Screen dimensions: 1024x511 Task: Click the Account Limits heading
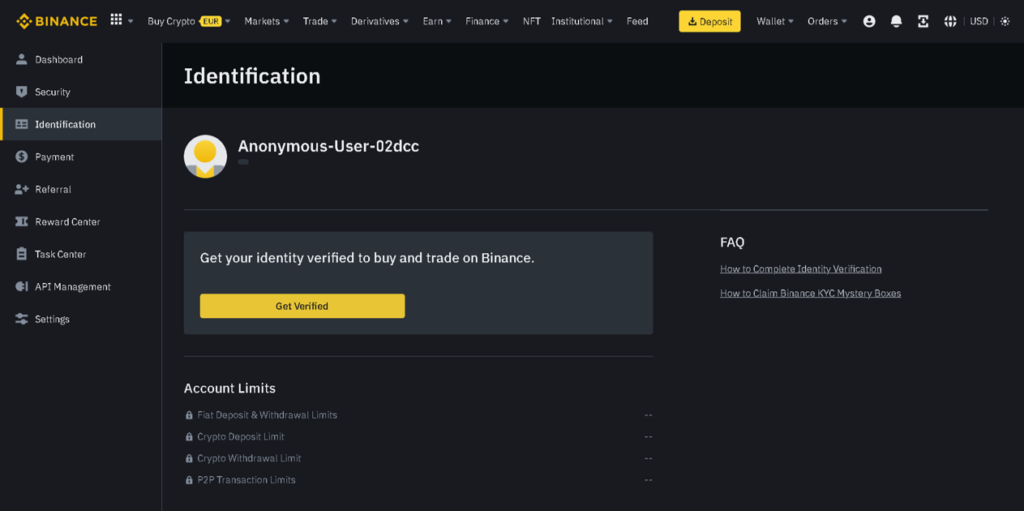pyautogui.click(x=230, y=388)
